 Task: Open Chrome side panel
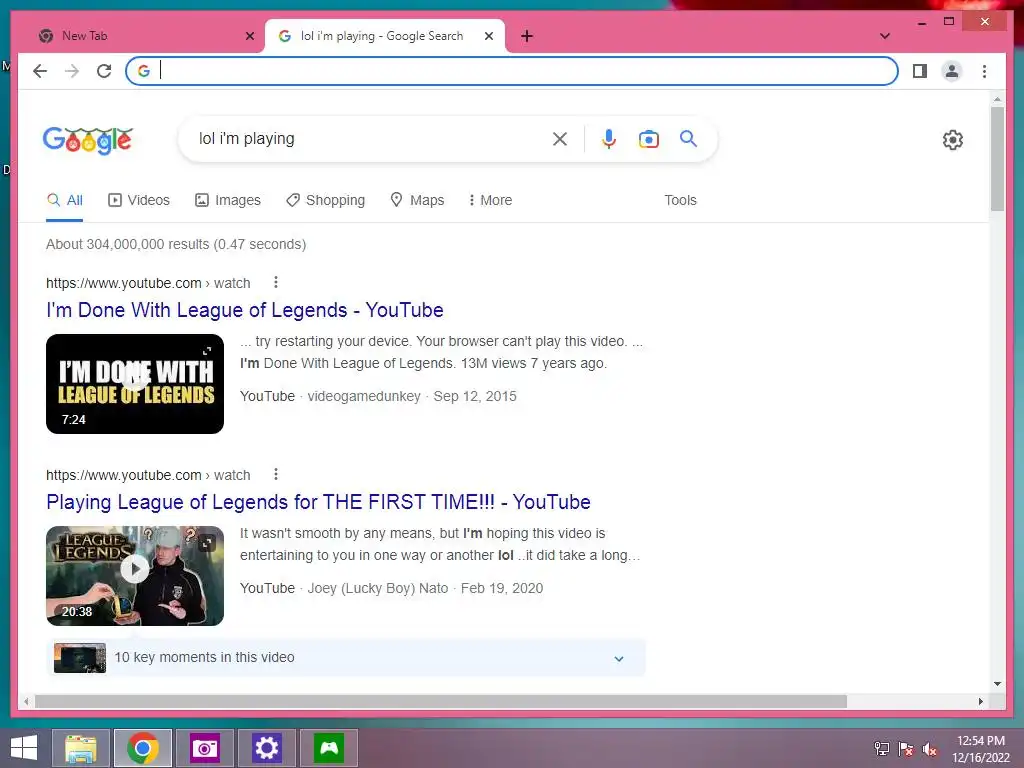tap(920, 71)
